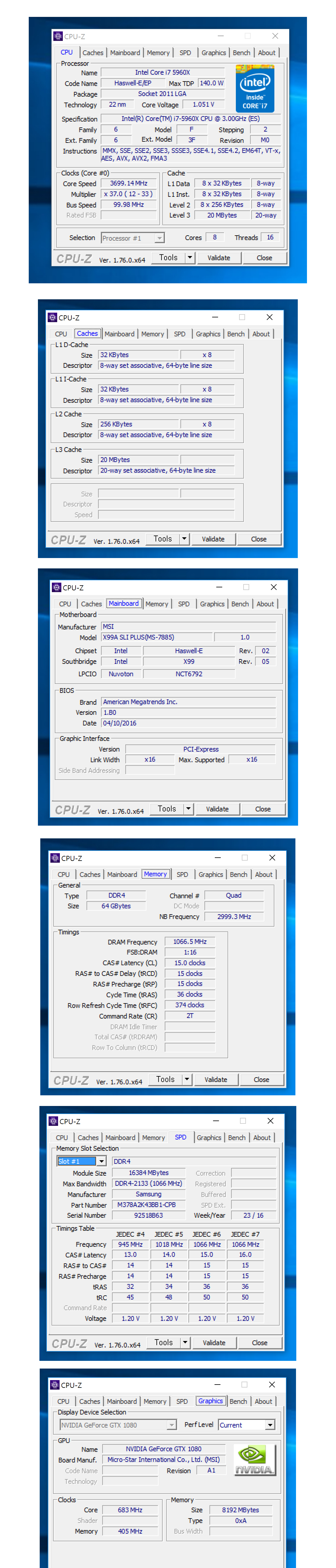This screenshot has height=1568, width=336.
Task: Click the CPU-Z title bar icon above the Processor section
Action: pyautogui.click(x=58, y=36)
